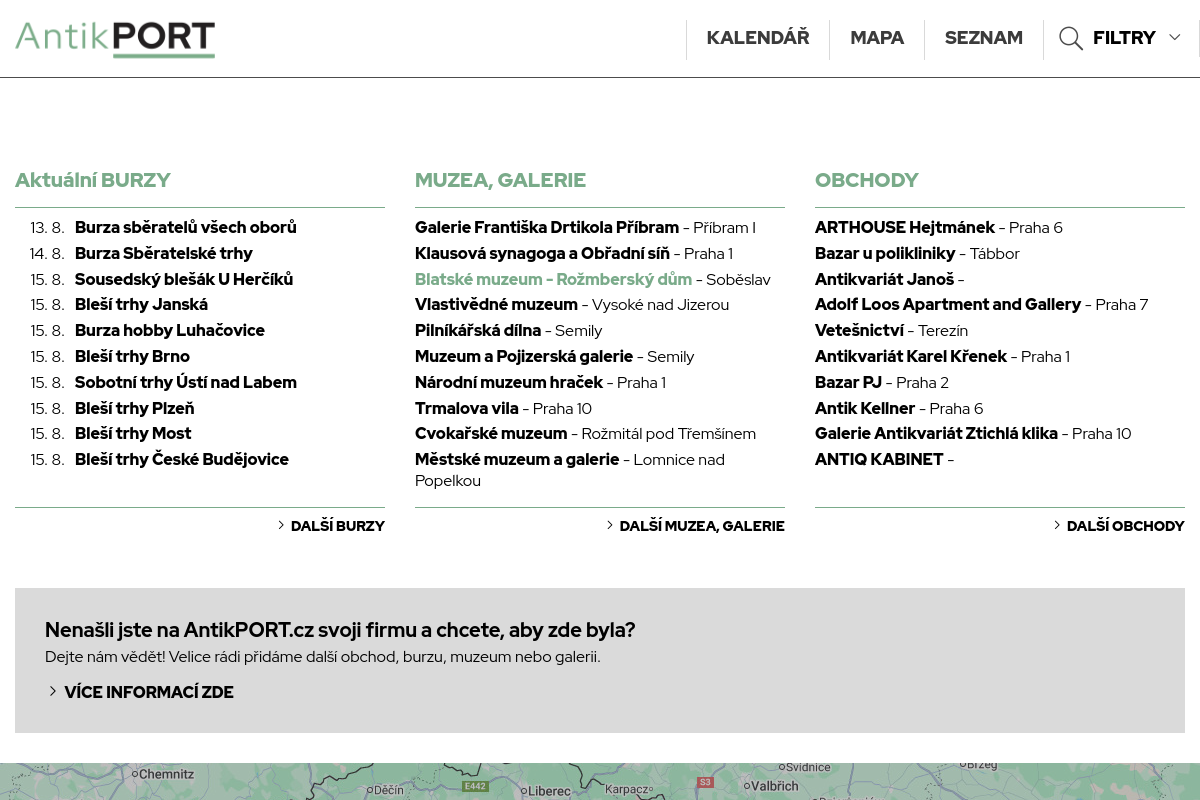Click the DALŠÍ MUZEA, GALERIE link
The height and width of the screenshot is (800, 1200).
pyautogui.click(x=702, y=526)
